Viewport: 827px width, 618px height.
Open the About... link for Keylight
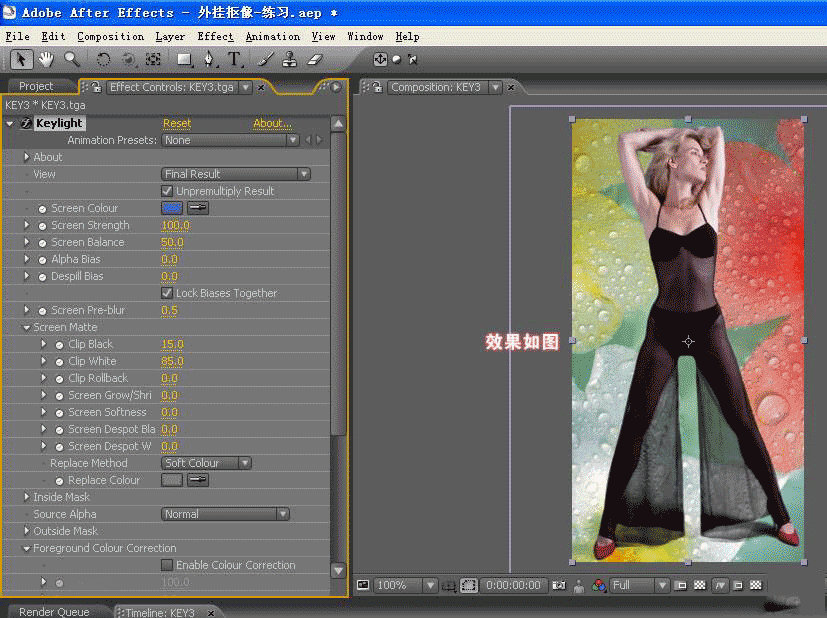pyautogui.click(x=271, y=123)
